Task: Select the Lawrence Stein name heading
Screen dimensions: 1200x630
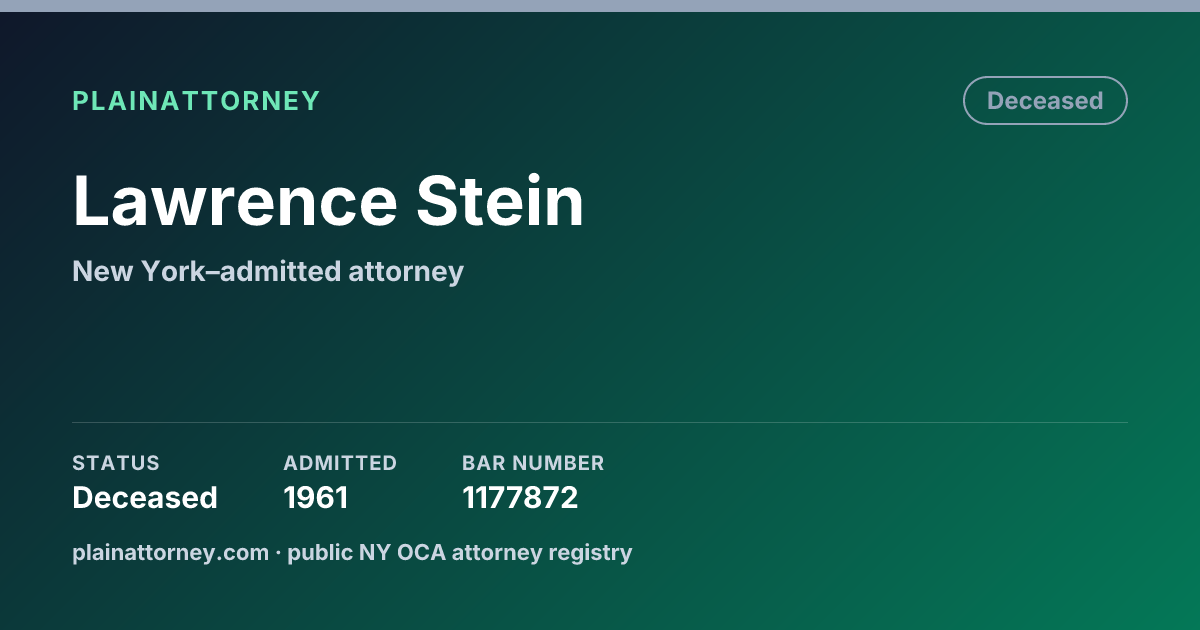Action: pyautogui.click(x=328, y=202)
